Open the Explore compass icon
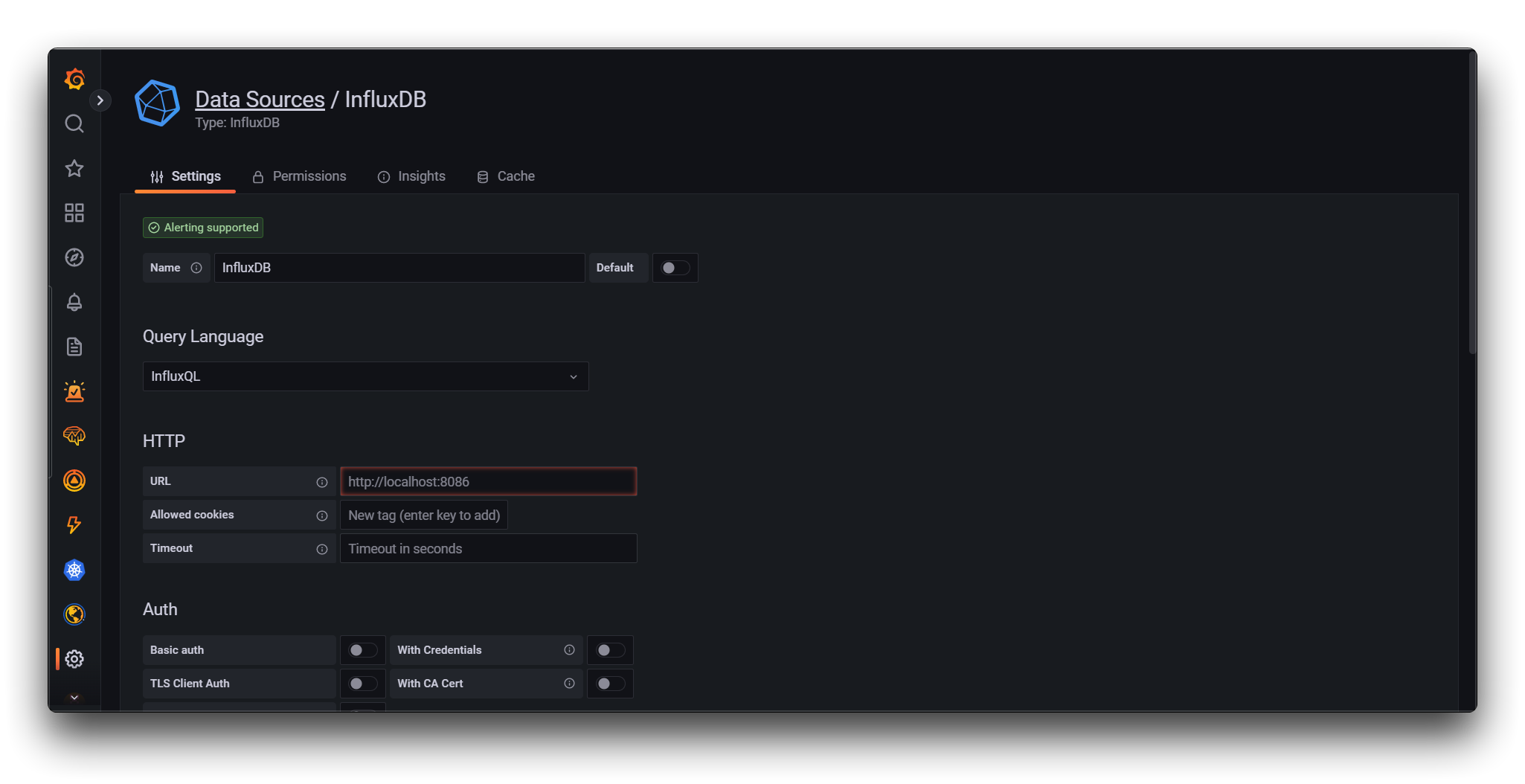The width and height of the screenshot is (1525, 784). pyautogui.click(x=74, y=257)
